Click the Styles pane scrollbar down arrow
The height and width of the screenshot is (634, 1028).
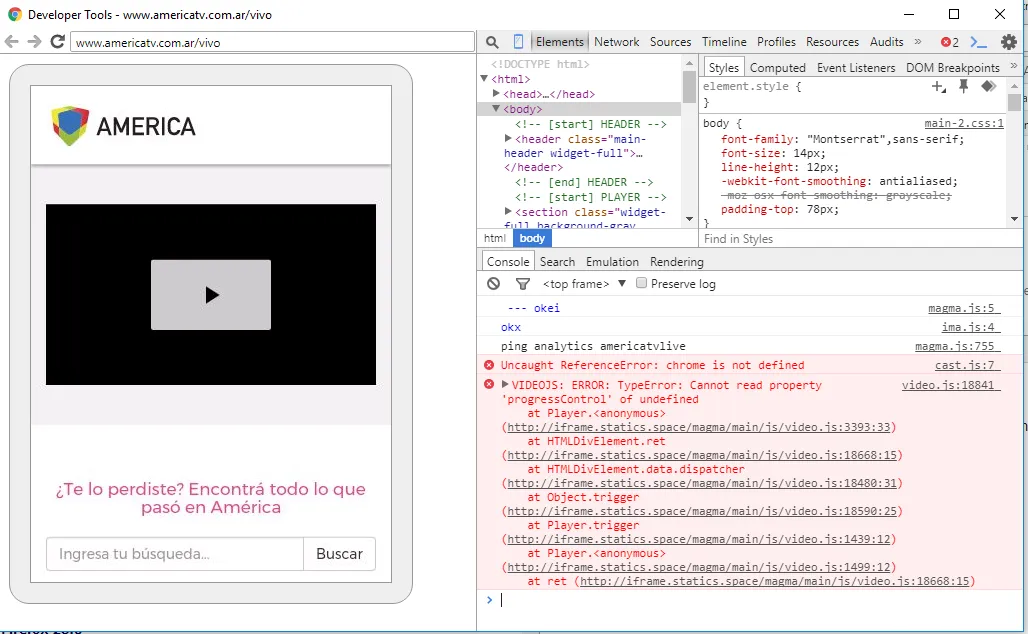point(1014,218)
